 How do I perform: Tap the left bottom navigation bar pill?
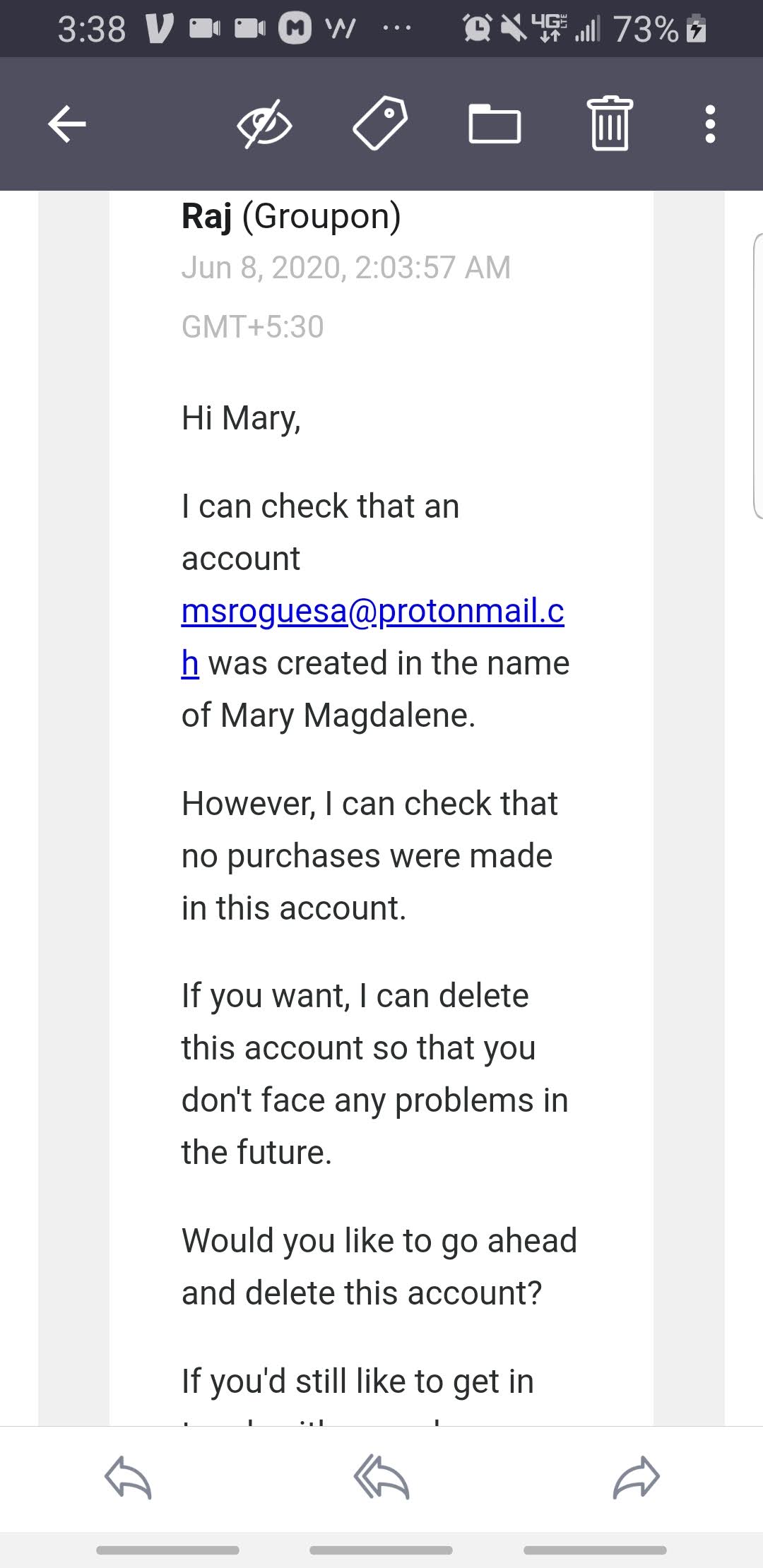[167, 1550]
